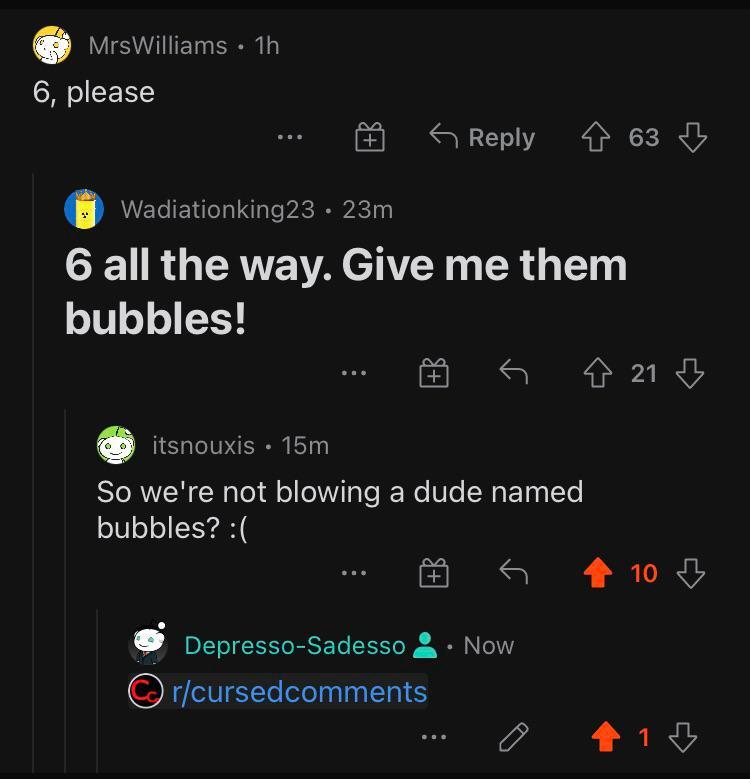
Task: Upvote Wadiationking23's bubbles comment
Action: pyautogui.click(x=598, y=373)
